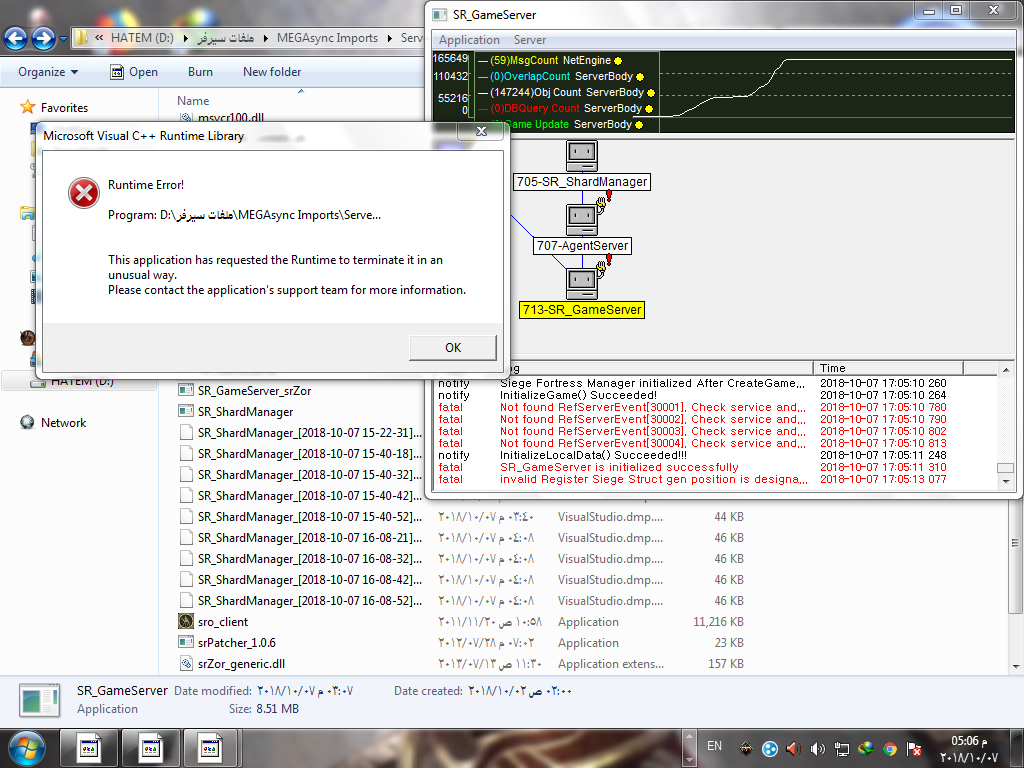Click the DBQuery Count ServerBody yellow dot

coord(648,109)
